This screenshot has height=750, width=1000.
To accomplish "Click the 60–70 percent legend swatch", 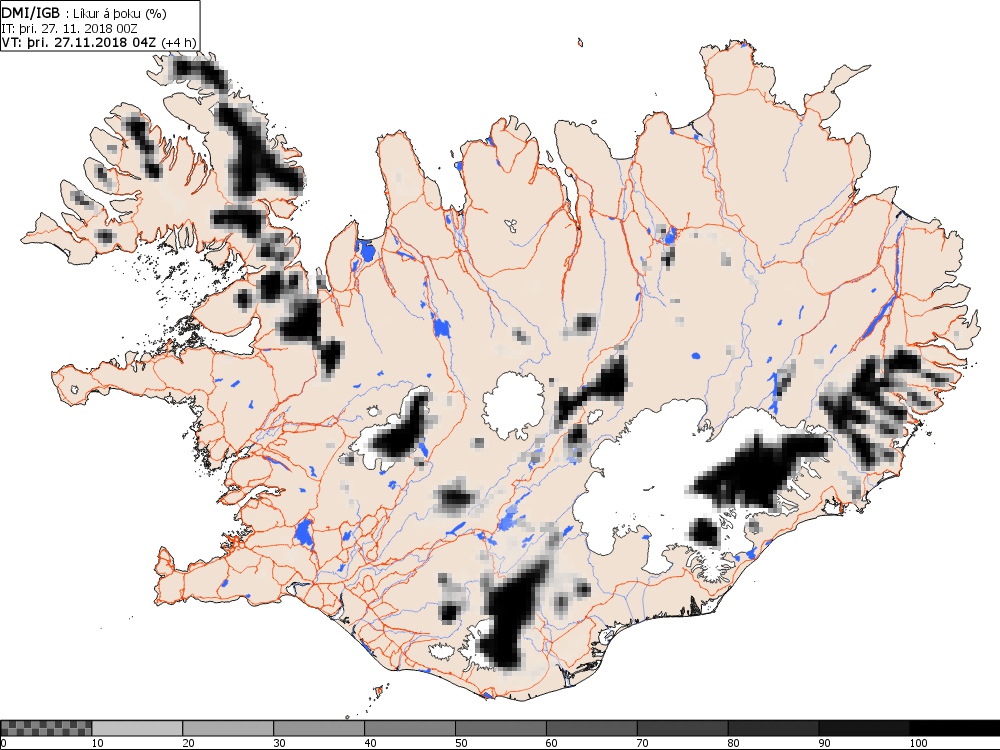I will (x=591, y=728).
